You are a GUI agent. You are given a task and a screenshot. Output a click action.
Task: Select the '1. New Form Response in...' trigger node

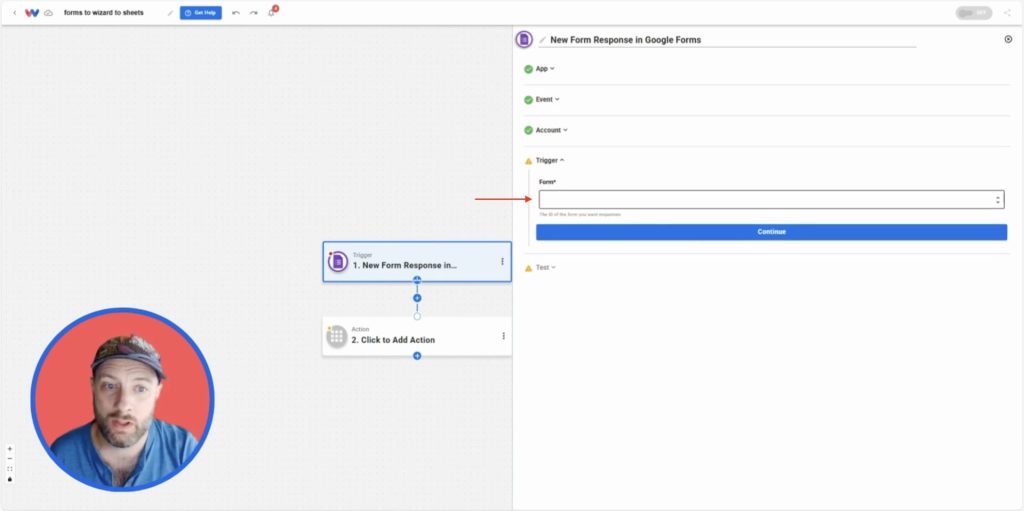click(x=417, y=261)
